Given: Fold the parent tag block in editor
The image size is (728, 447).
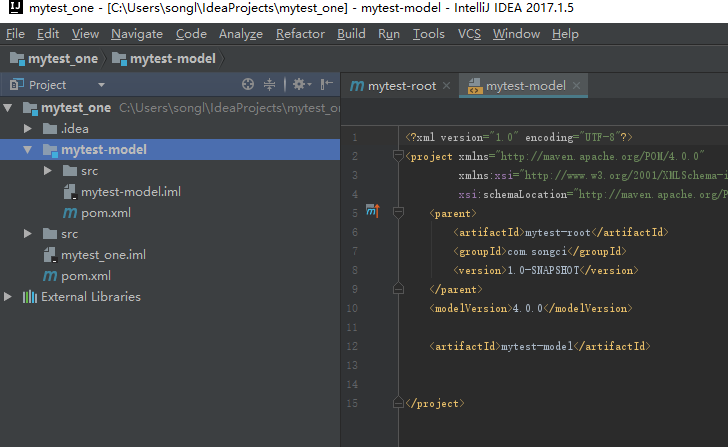Looking at the screenshot, I should 397,212.
